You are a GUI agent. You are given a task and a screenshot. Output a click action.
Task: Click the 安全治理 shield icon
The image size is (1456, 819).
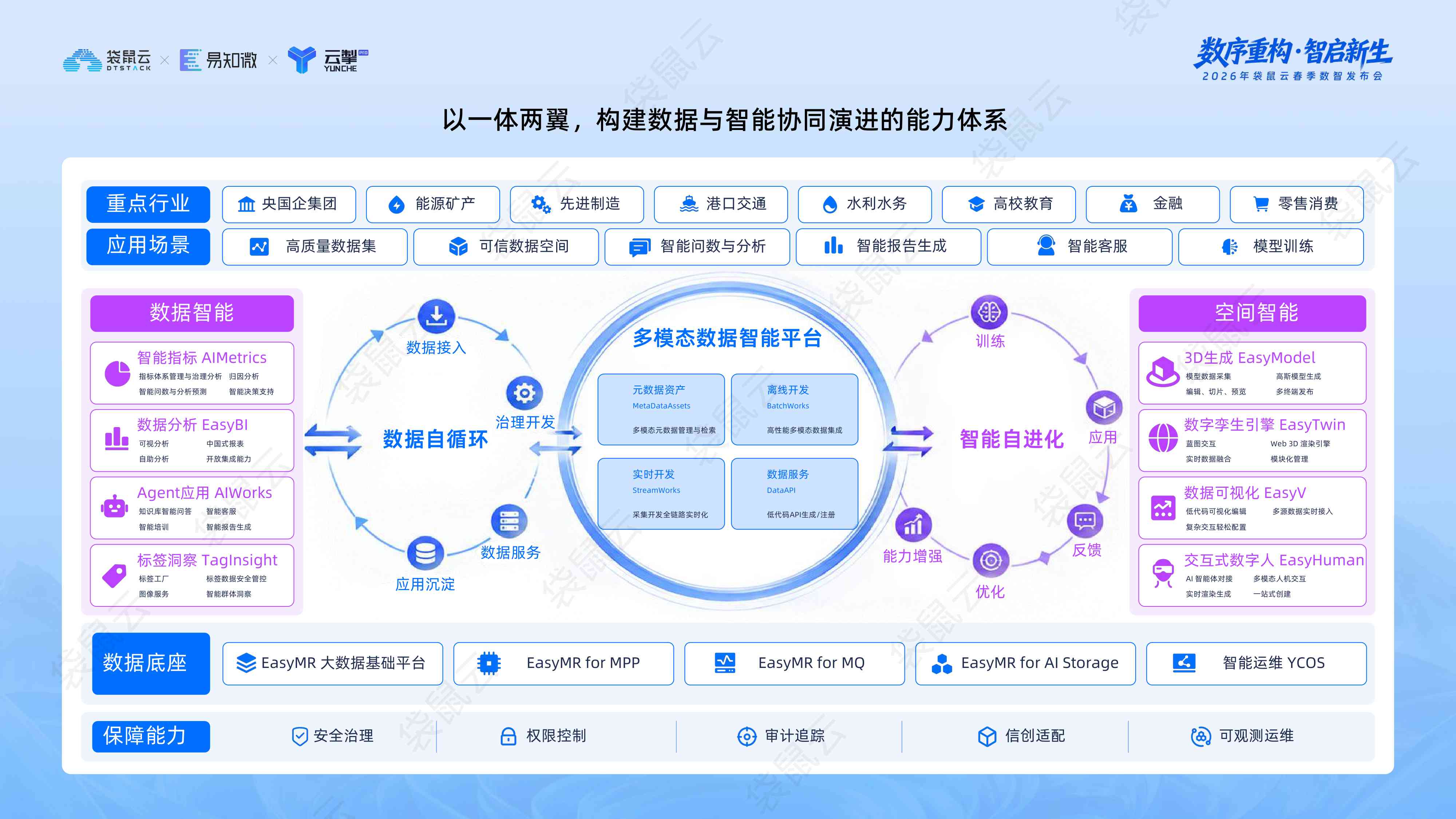tap(300, 736)
